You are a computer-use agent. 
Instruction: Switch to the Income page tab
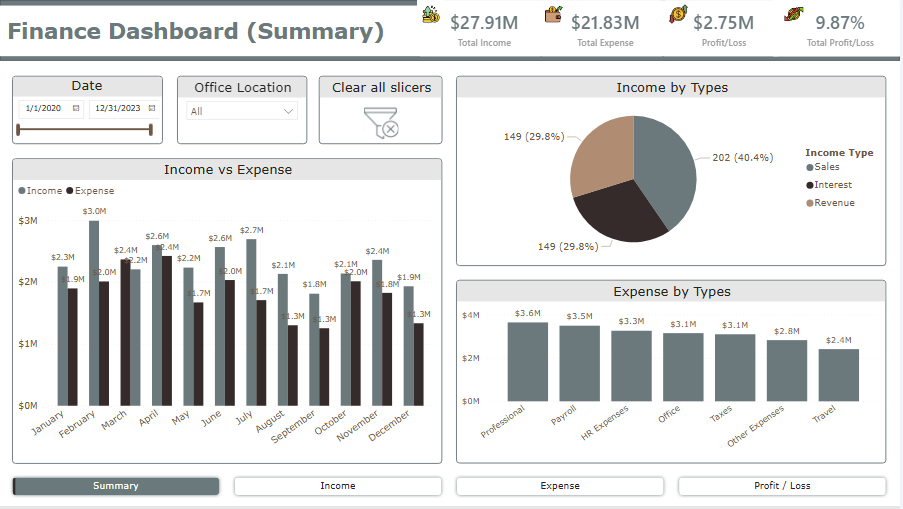point(338,486)
